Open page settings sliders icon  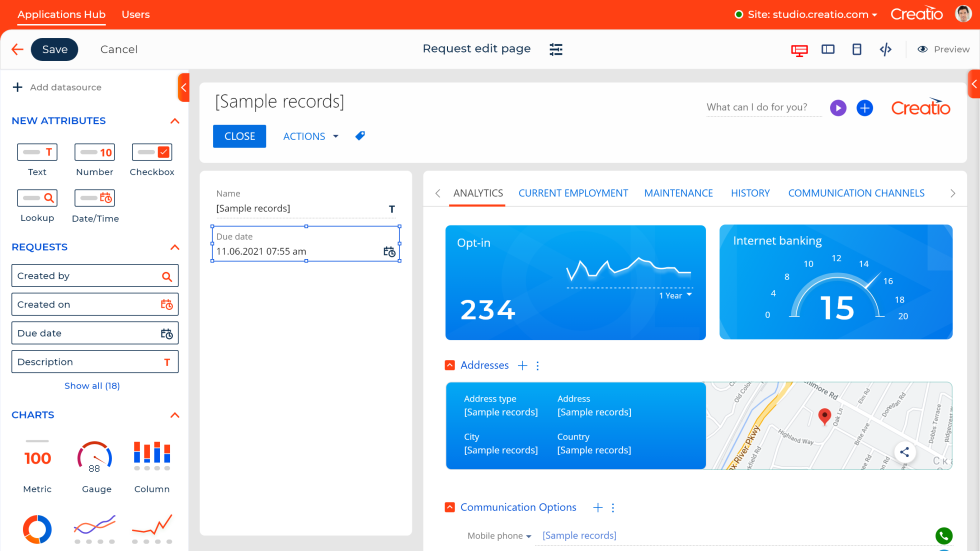point(556,49)
